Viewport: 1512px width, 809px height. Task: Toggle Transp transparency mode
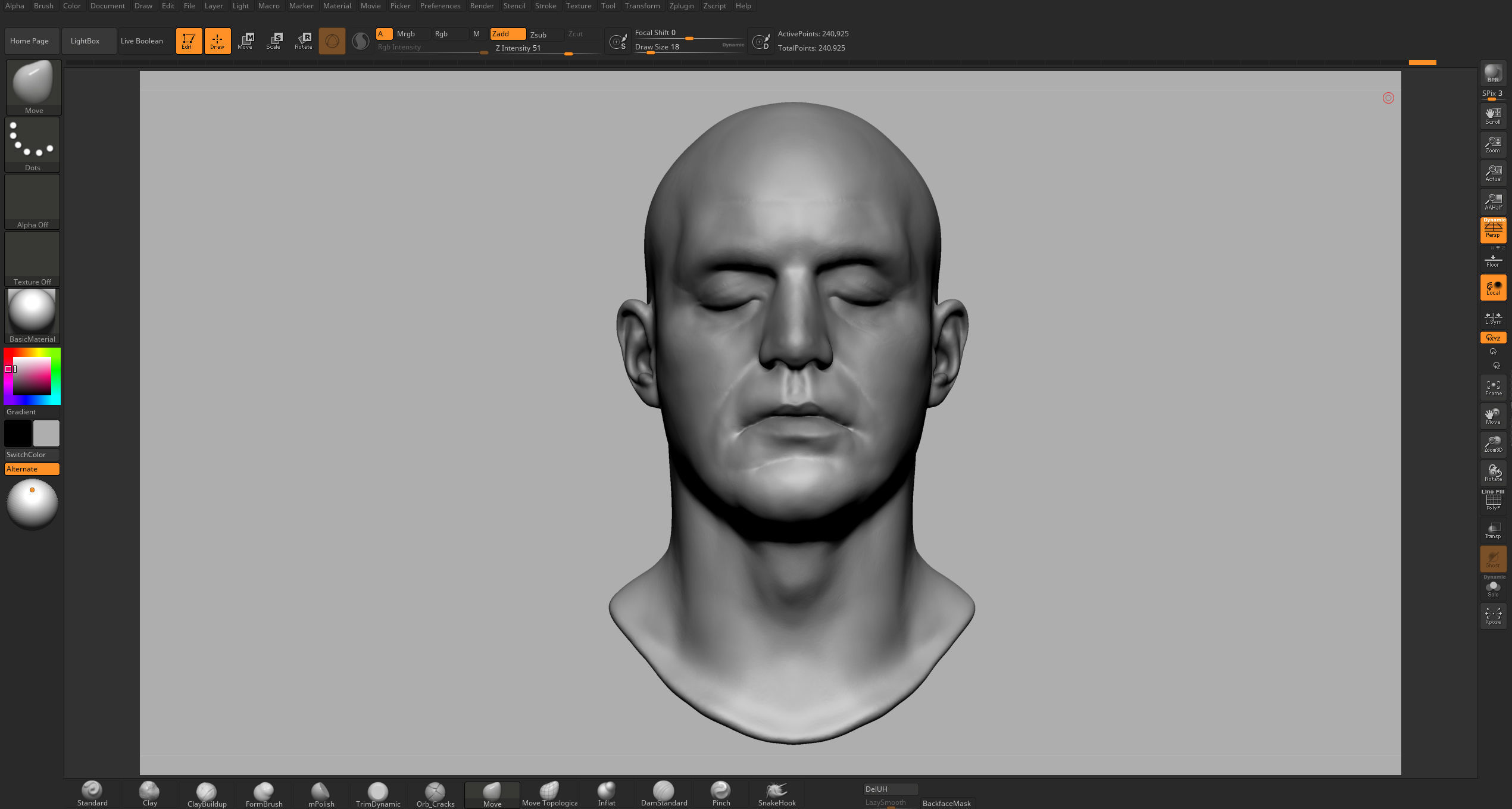(x=1493, y=530)
